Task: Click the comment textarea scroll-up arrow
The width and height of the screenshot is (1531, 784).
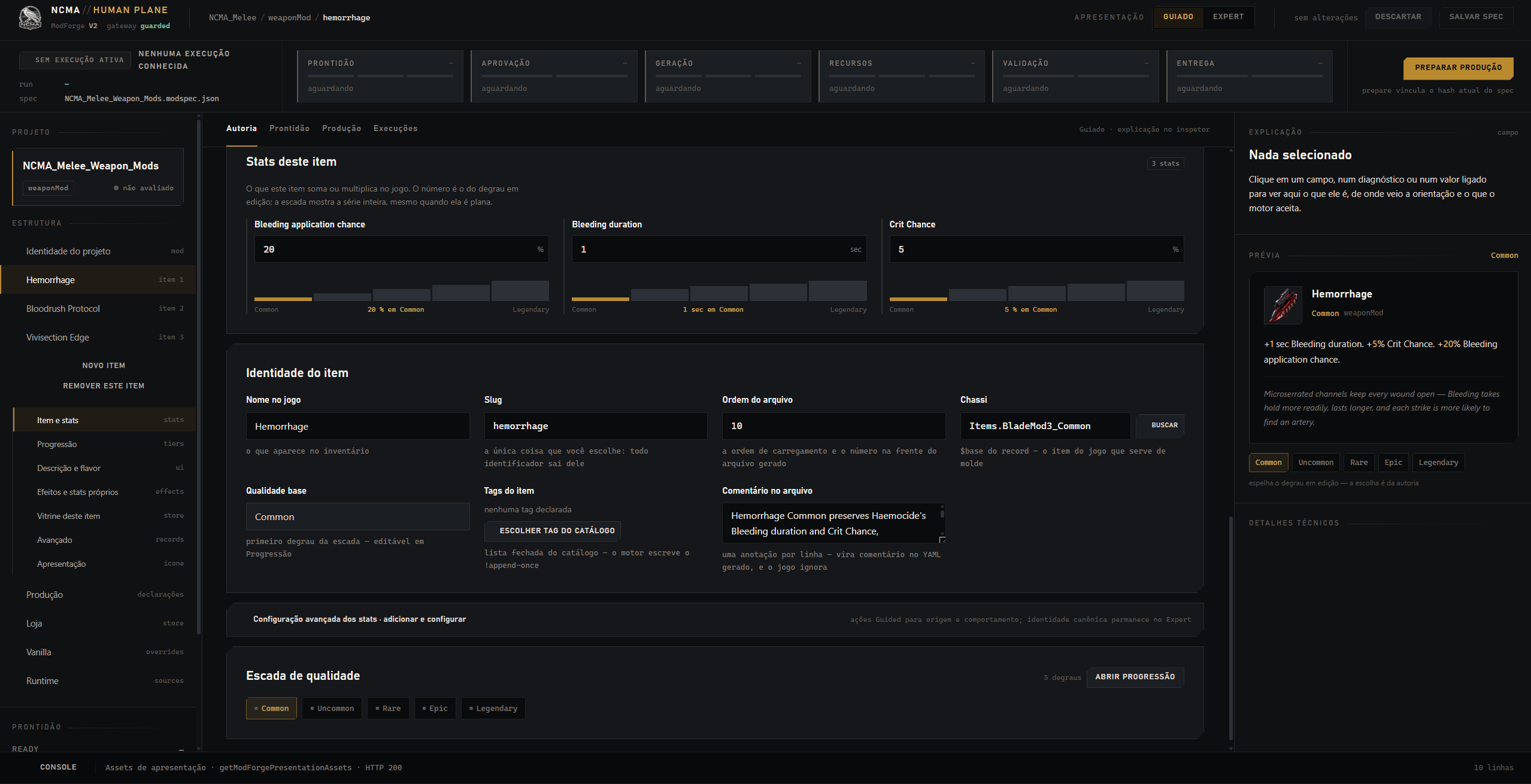Action: coord(942,506)
